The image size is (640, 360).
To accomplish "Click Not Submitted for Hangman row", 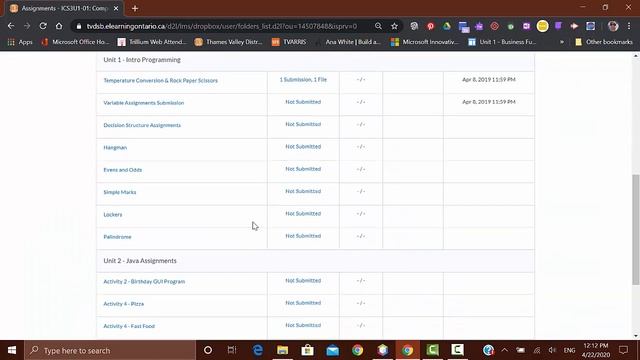I will tap(303, 147).
